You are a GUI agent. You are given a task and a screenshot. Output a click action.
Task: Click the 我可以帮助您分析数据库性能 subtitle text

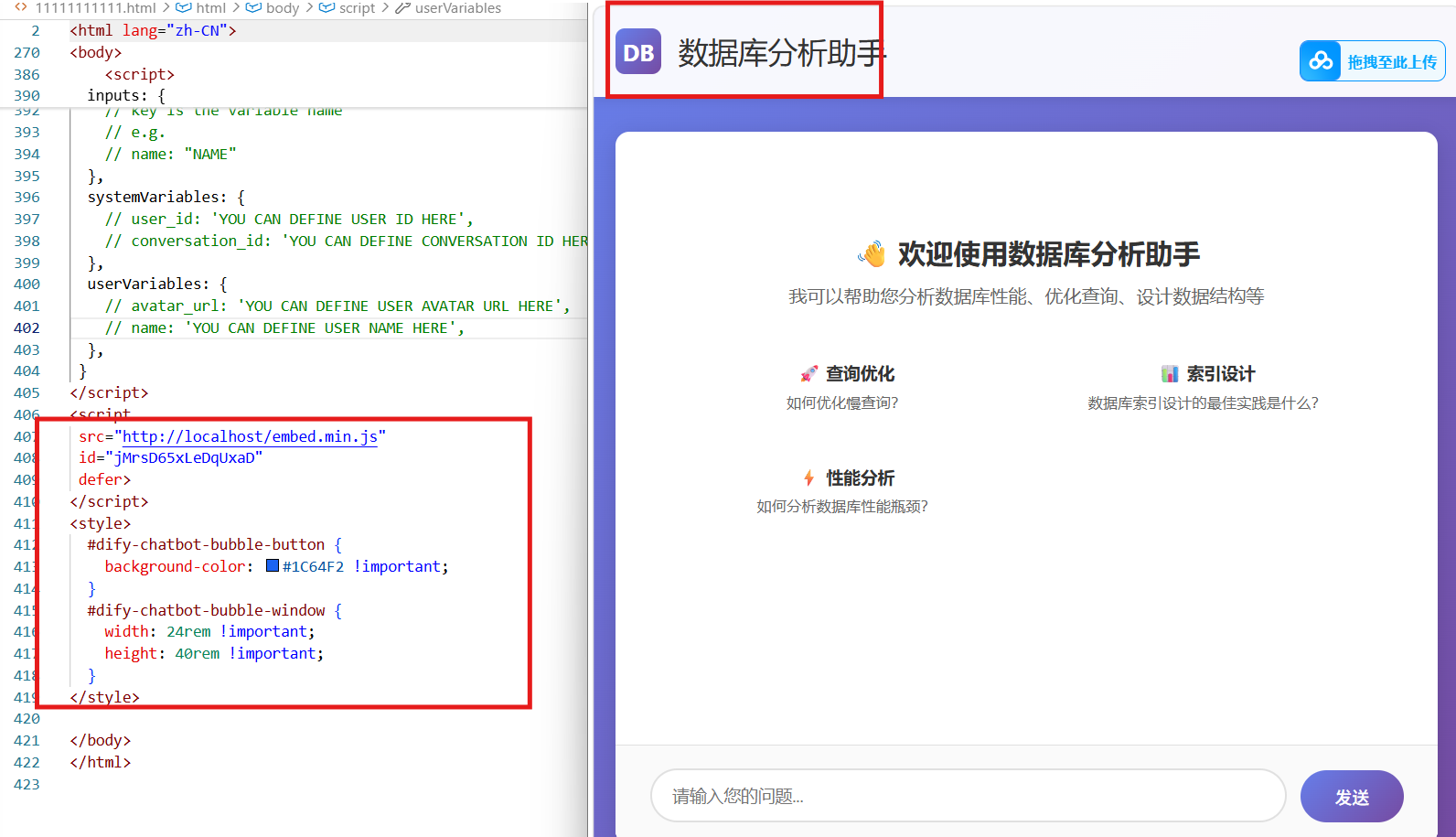pos(1026,296)
